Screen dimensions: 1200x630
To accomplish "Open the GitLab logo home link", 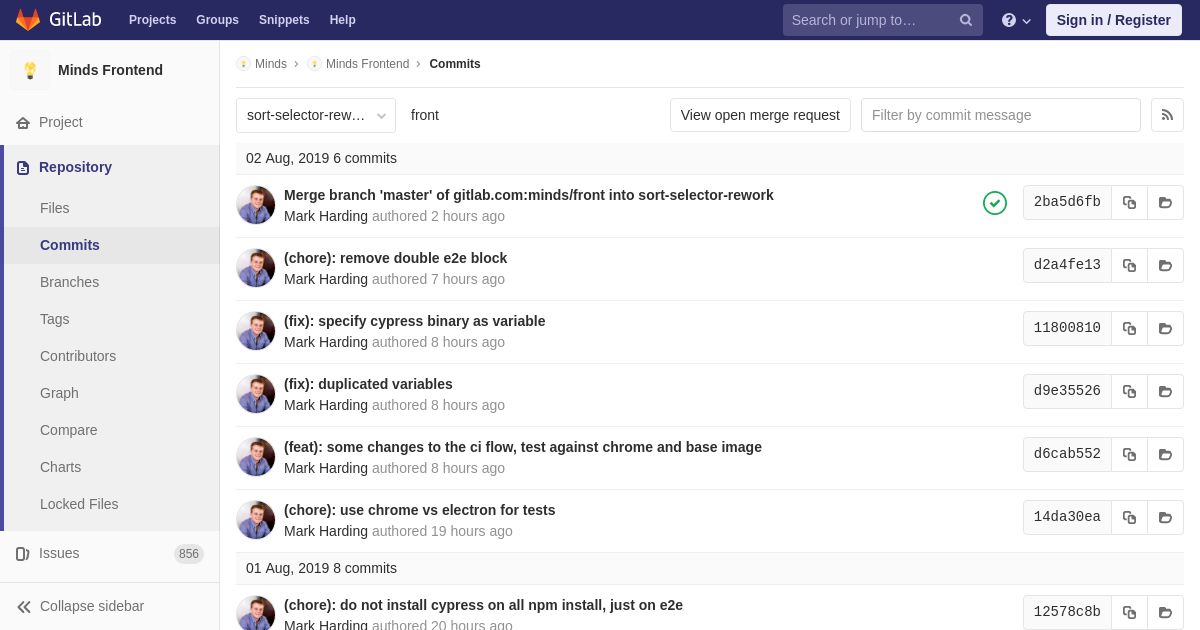I will tap(58, 20).
